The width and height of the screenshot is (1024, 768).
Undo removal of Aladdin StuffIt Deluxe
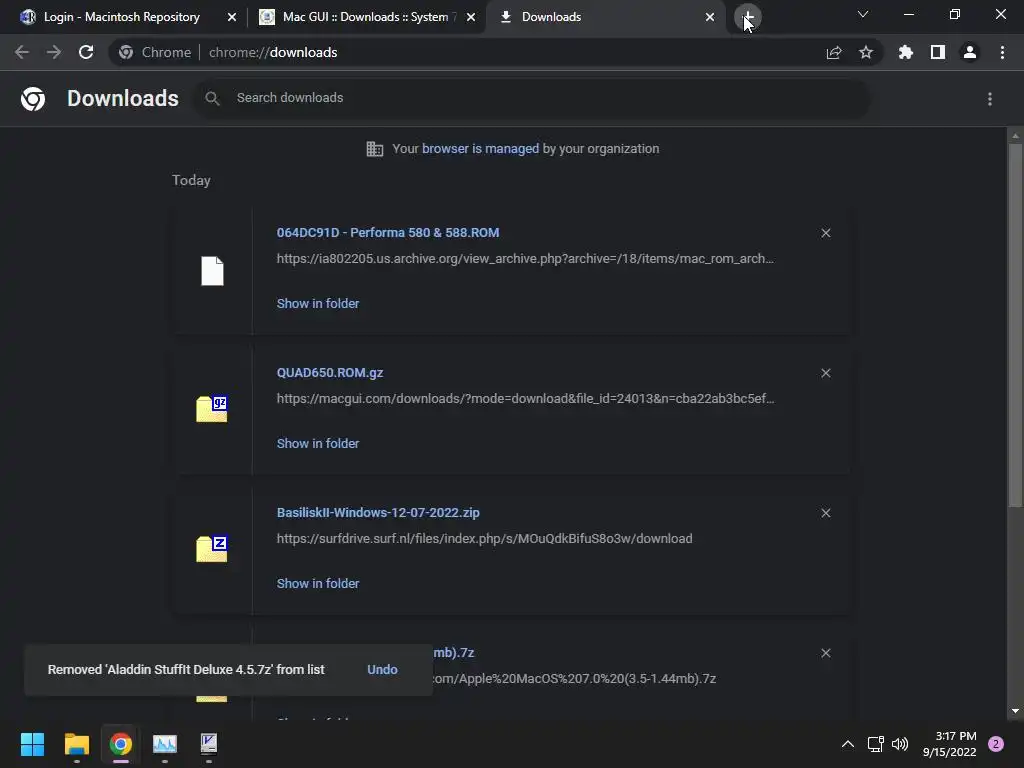382,669
